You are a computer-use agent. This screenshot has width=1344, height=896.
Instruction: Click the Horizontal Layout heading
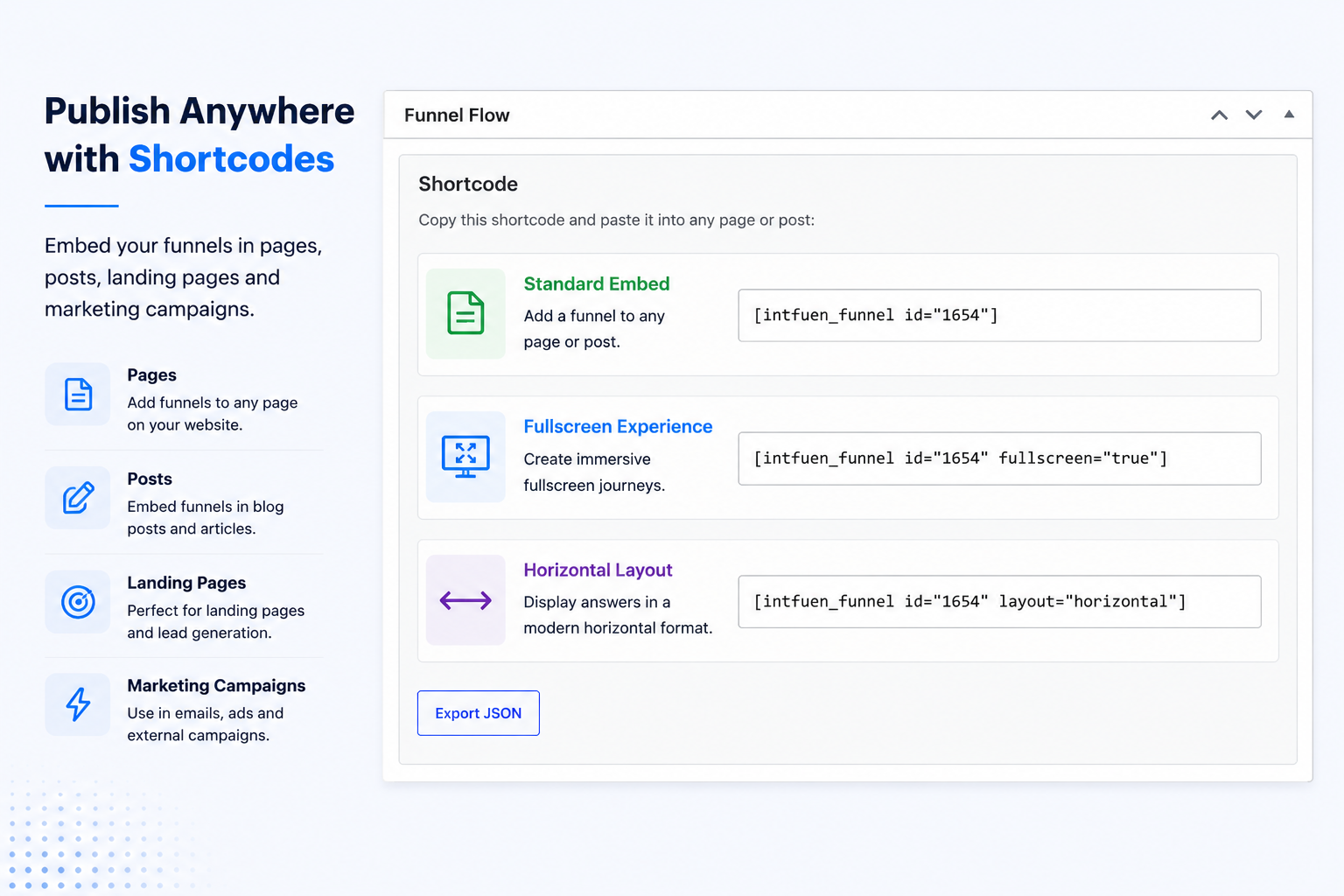point(598,570)
